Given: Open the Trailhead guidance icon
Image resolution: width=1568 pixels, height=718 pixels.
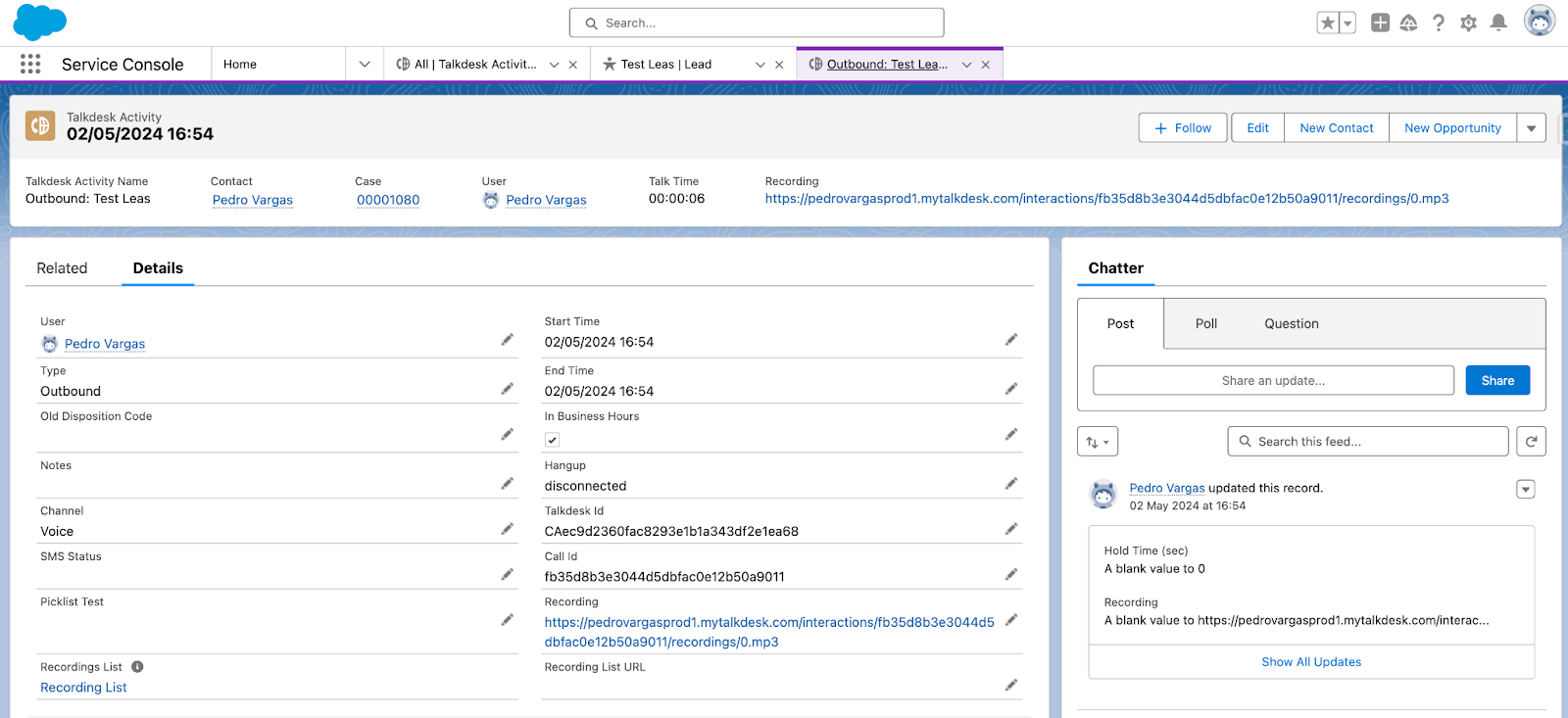Looking at the screenshot, I should (1408, 23).
